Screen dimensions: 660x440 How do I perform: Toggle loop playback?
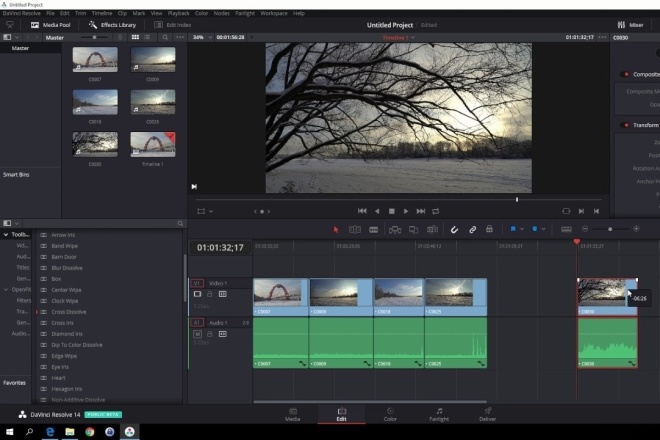pyautogui.click(x=436, y=211)
